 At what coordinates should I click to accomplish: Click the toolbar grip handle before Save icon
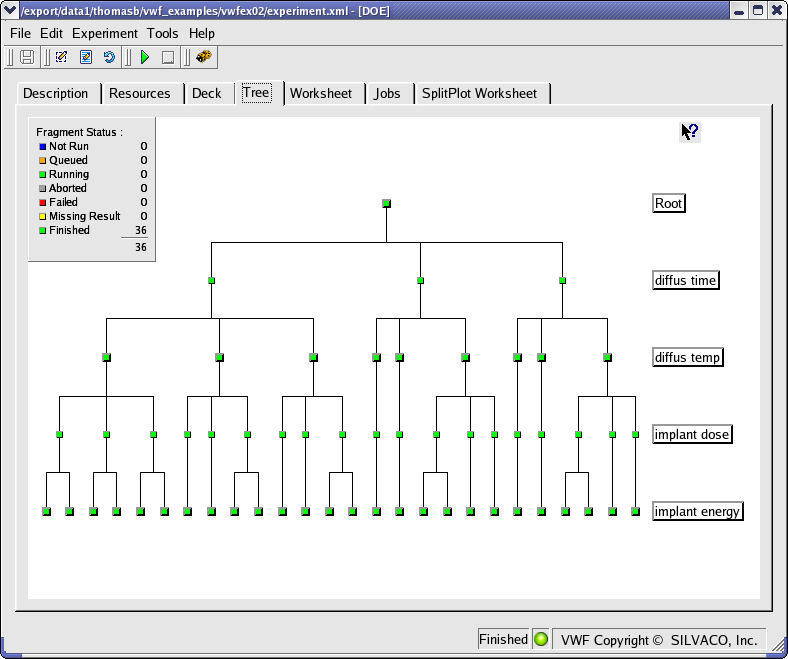[11, 57]
